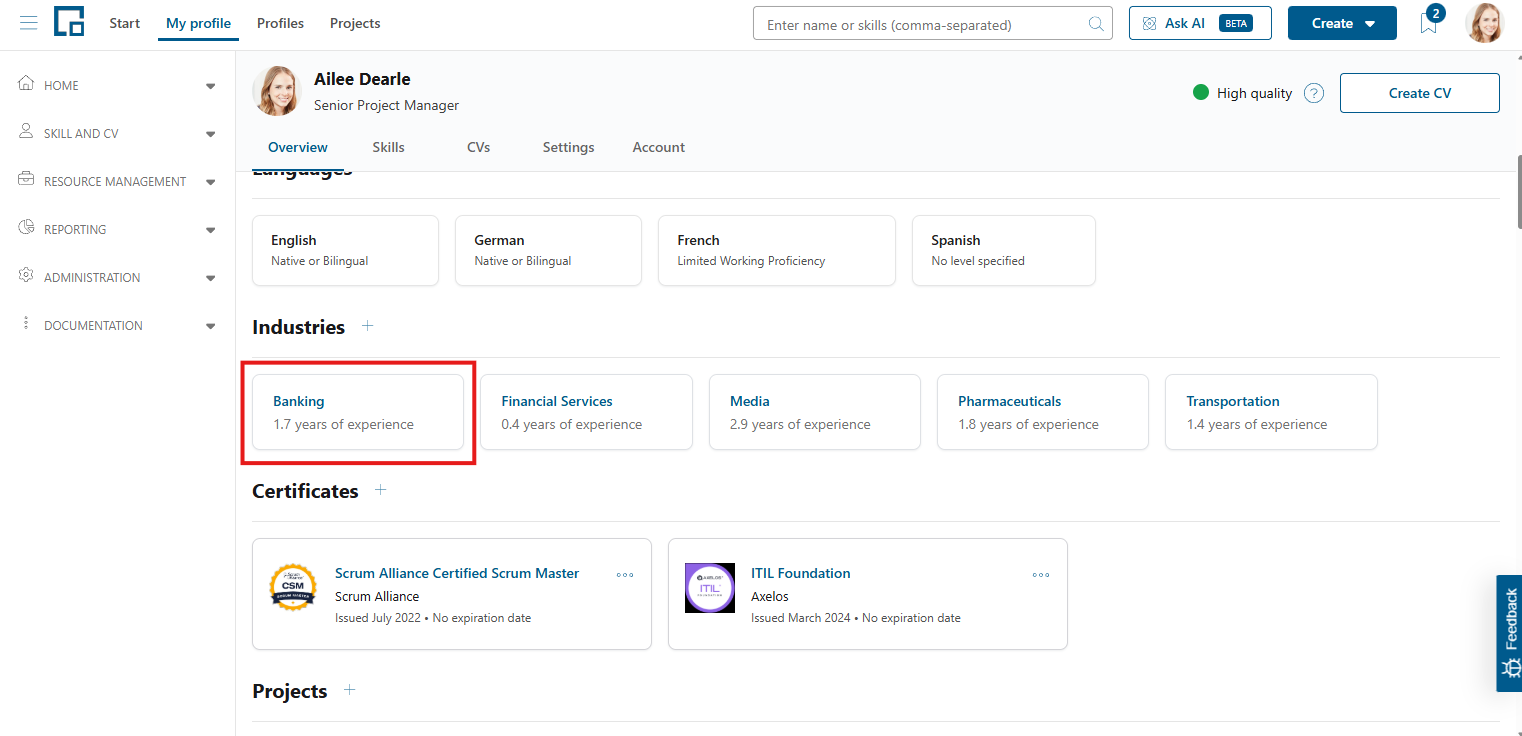Viewport: 1522px width, 736px height.
Task: Switch to the Account tab
Action: tap(659, 147)
